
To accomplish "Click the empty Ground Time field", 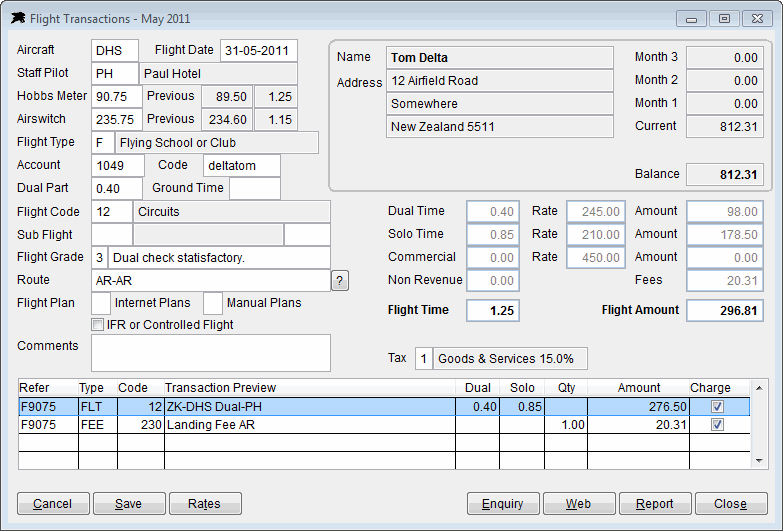I will pyautogui.click(x=255, y=188).
